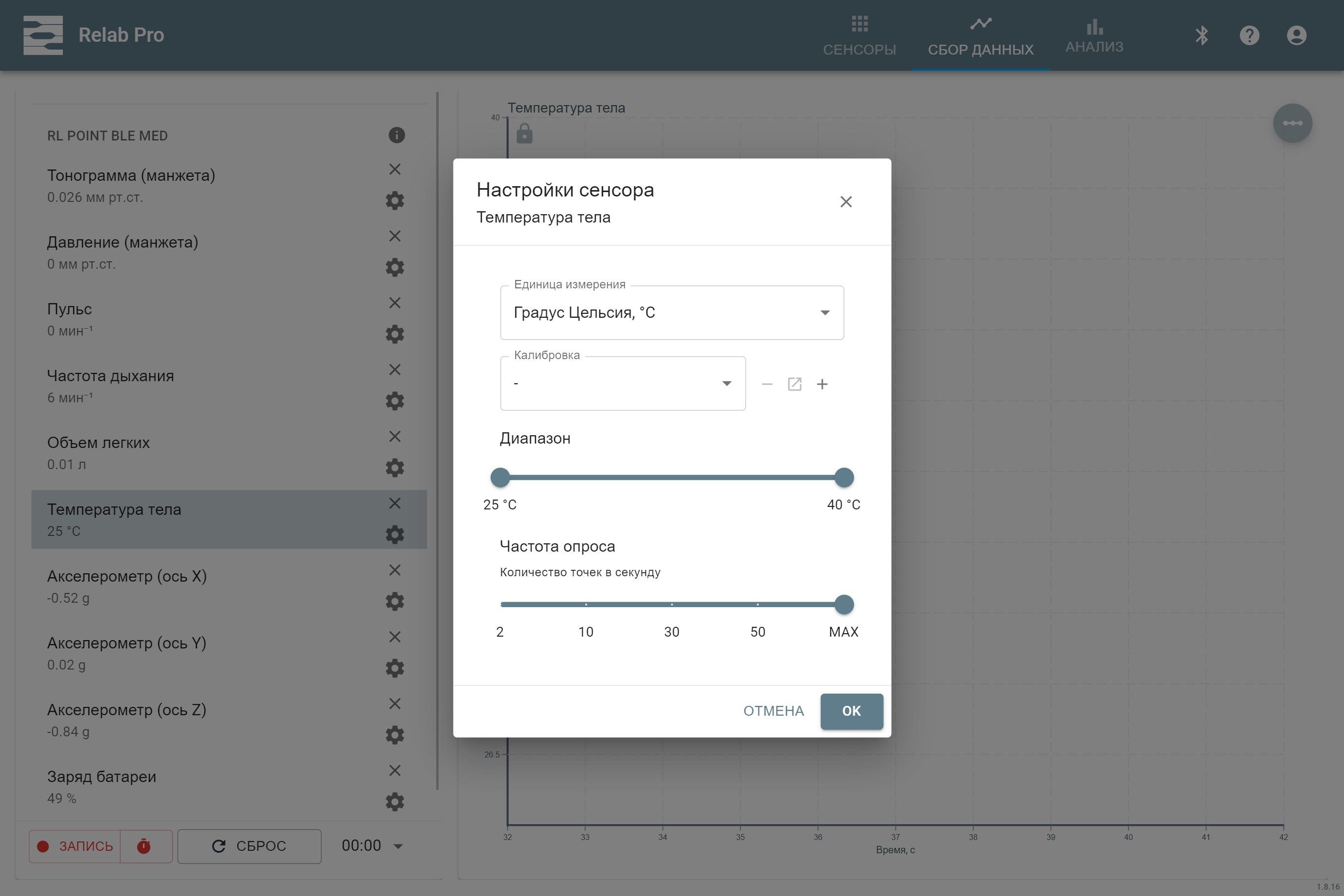Click the ОТМЕНА button
The width and height of the screenshot is (1344, 896).
tap(773, 711)
